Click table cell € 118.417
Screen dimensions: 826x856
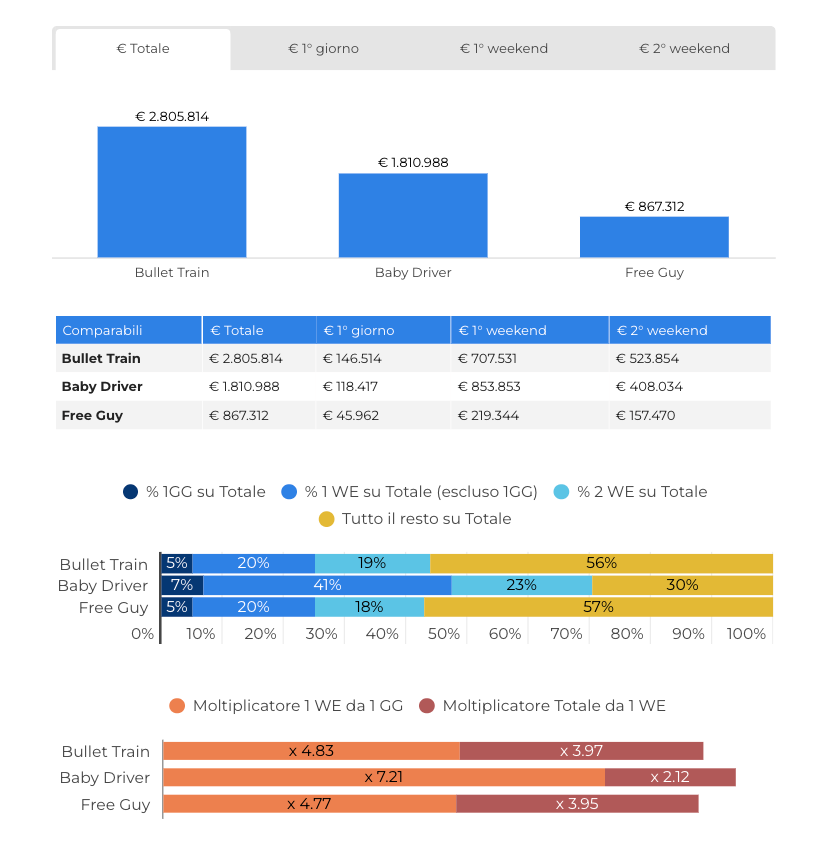[384, 387]
